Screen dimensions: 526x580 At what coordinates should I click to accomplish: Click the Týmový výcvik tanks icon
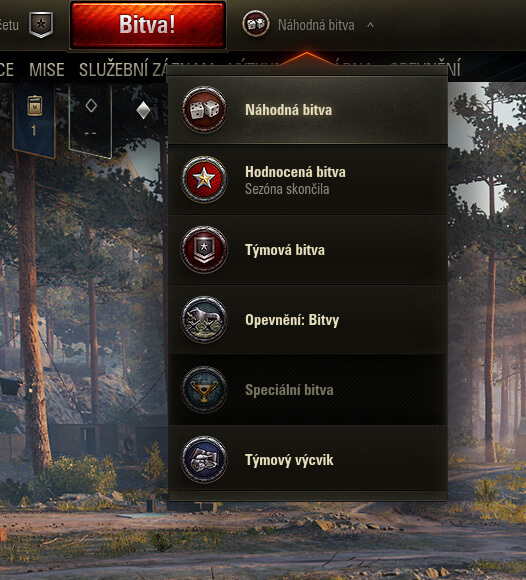(x=204, y=460)
